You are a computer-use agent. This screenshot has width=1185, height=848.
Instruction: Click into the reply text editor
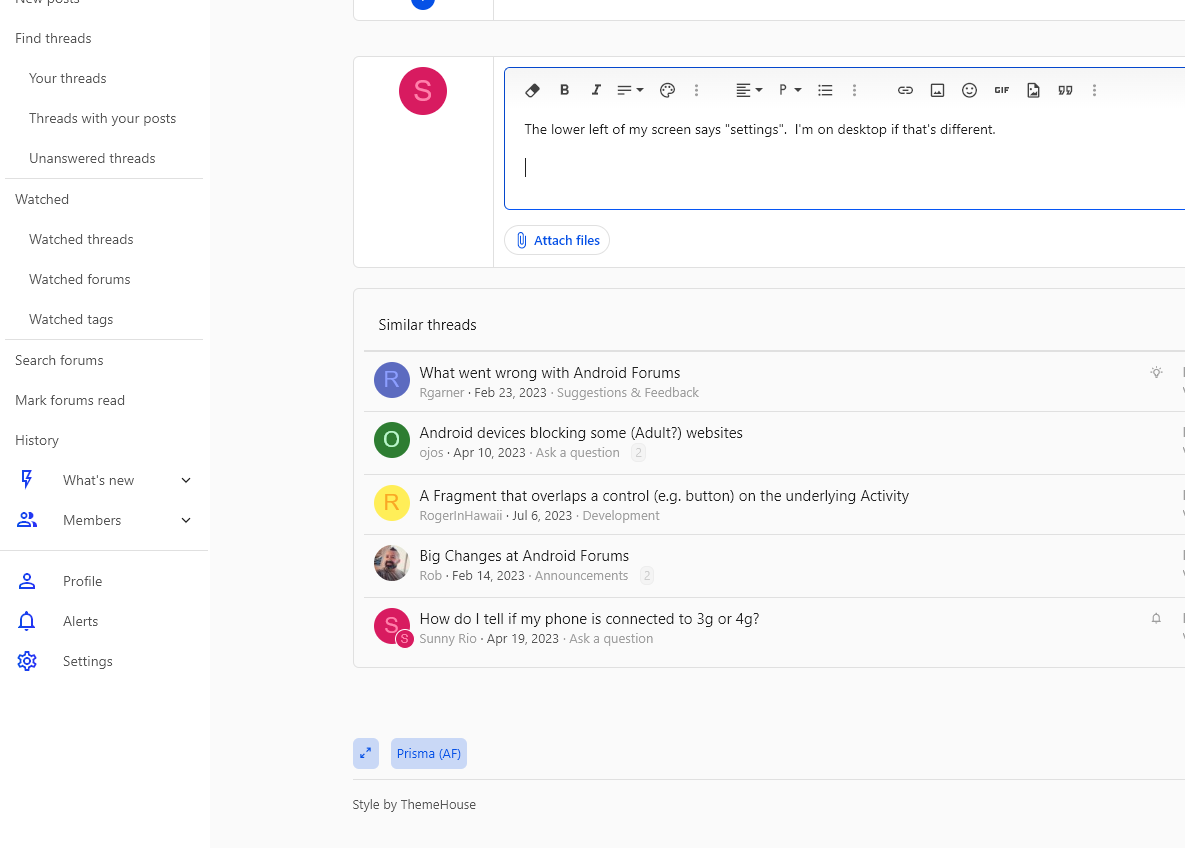[x=844, y=159]
